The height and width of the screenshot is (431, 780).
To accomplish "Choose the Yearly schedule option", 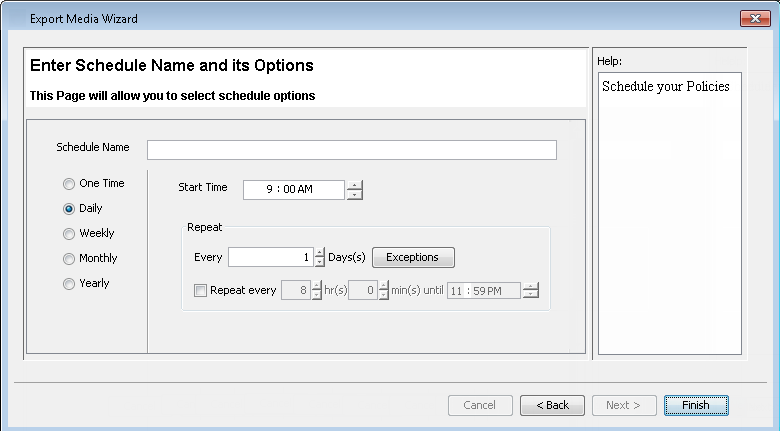I will 69,284.
